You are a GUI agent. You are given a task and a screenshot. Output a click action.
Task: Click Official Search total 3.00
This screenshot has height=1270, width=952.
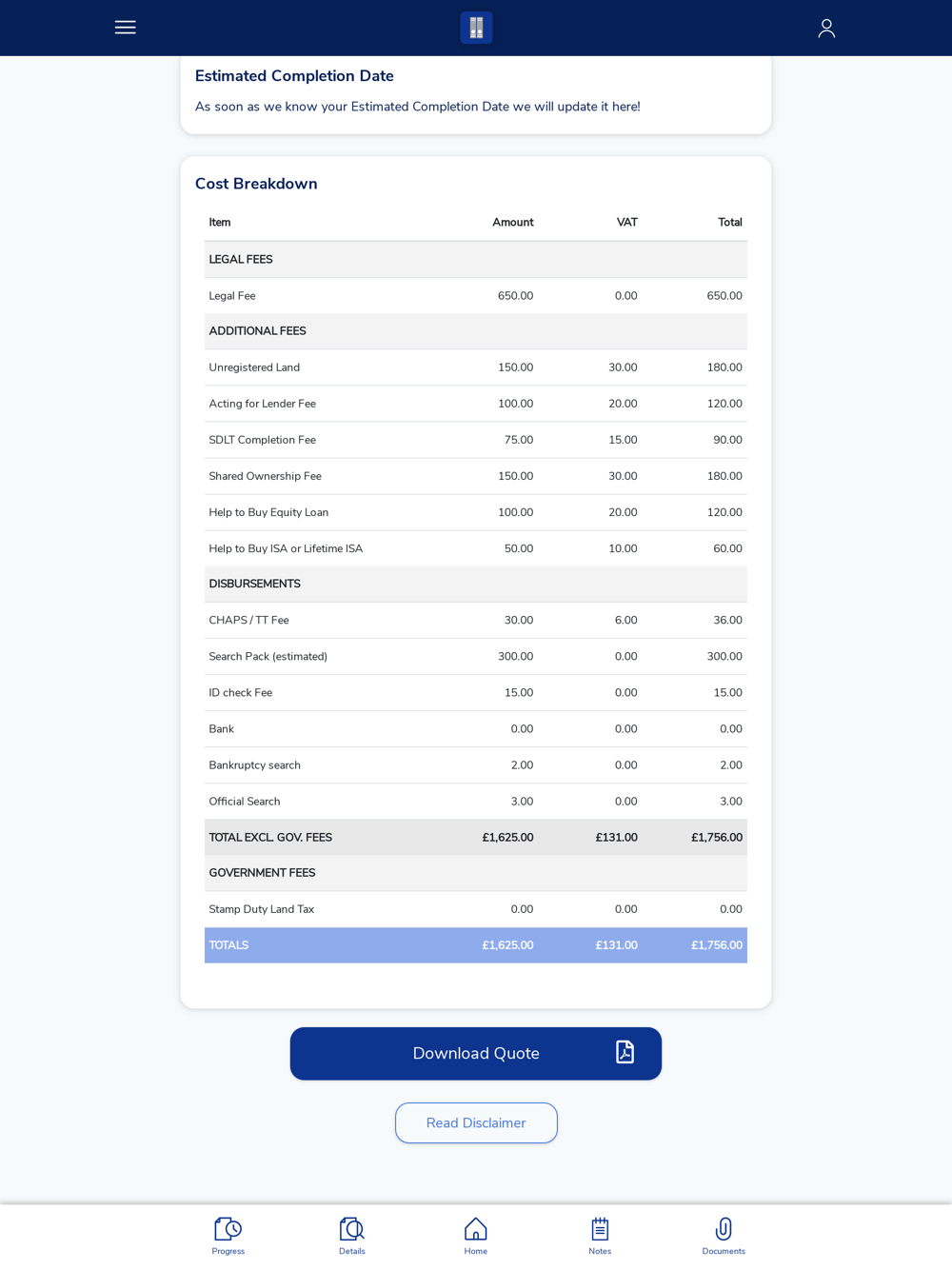(731, 802)
